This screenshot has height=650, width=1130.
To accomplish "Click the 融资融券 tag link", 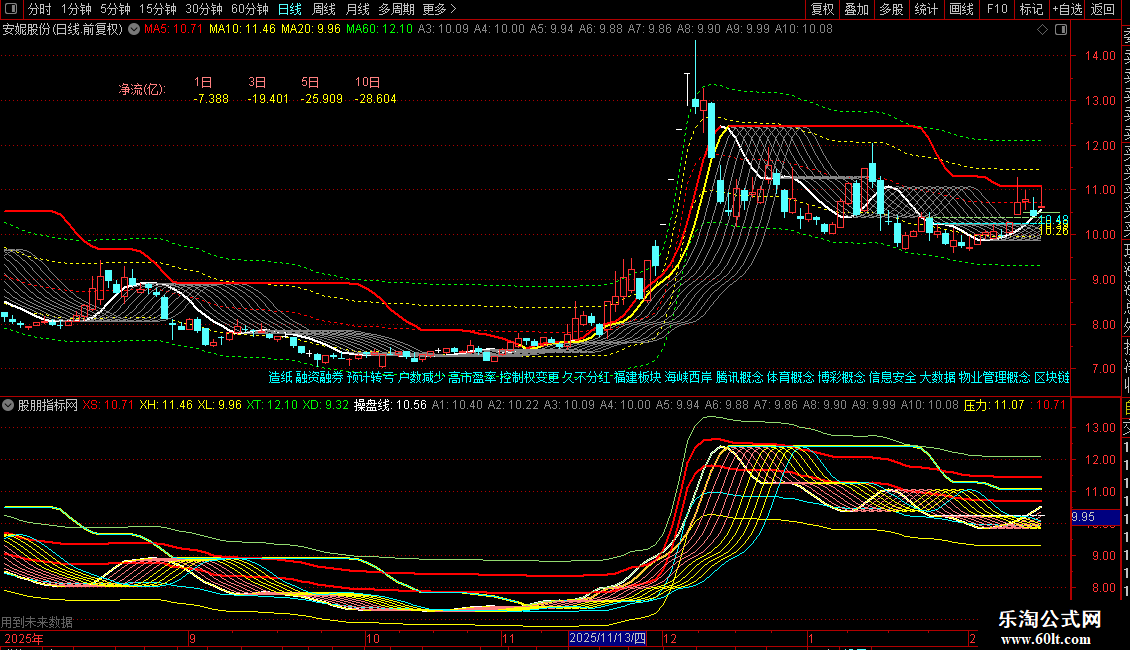I will 320,377.
